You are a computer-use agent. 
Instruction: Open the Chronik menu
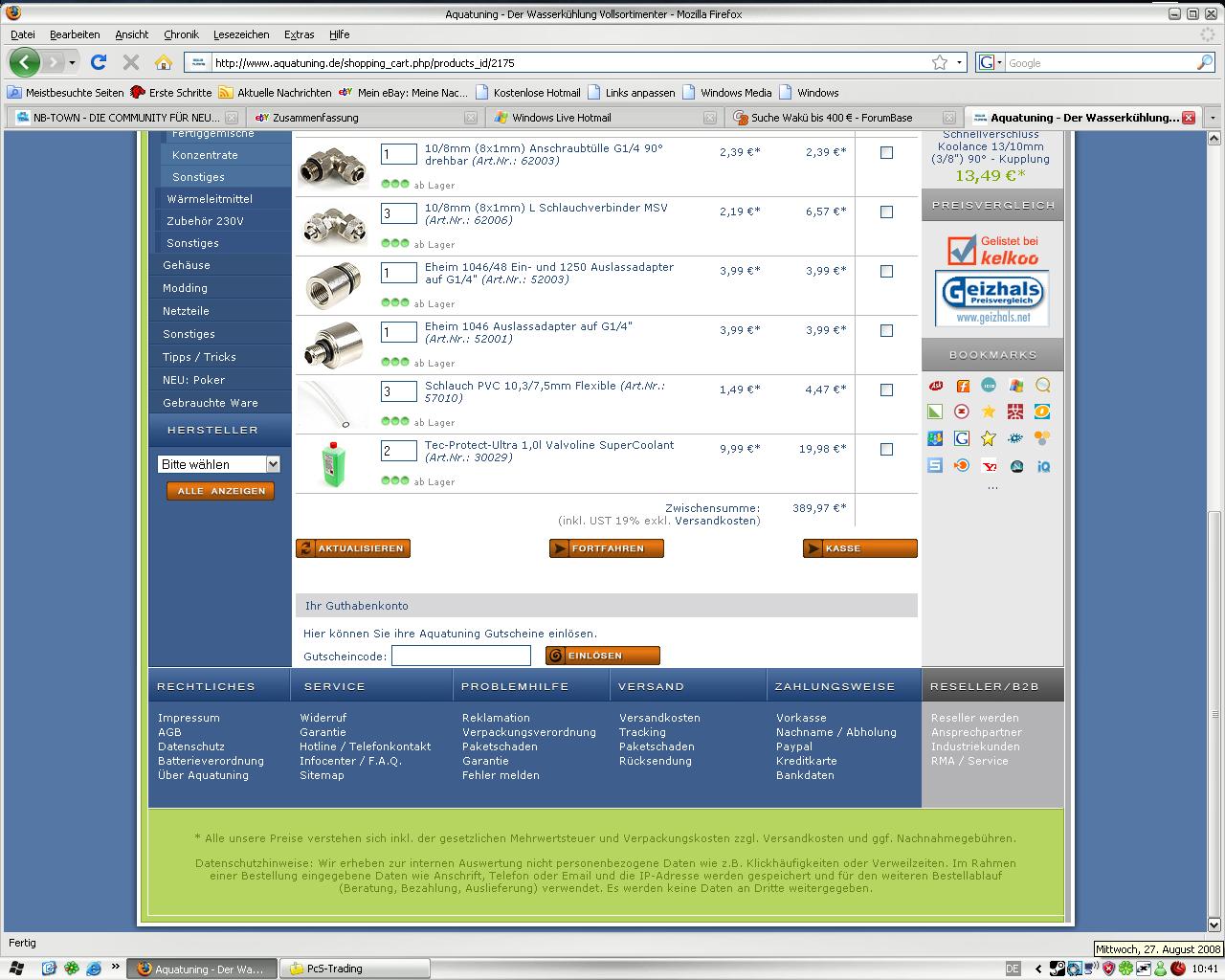pos(181,34)
